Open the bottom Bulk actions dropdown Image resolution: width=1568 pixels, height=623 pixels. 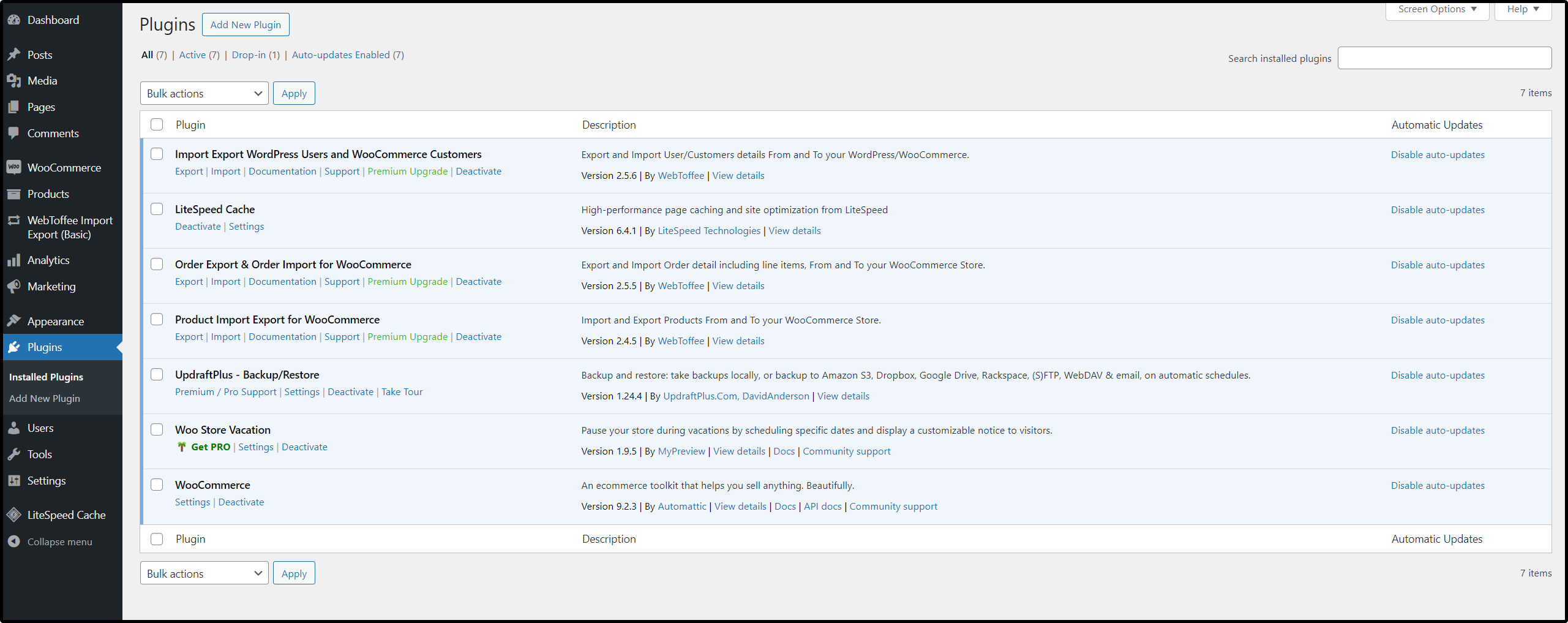[x=204, y=573]
